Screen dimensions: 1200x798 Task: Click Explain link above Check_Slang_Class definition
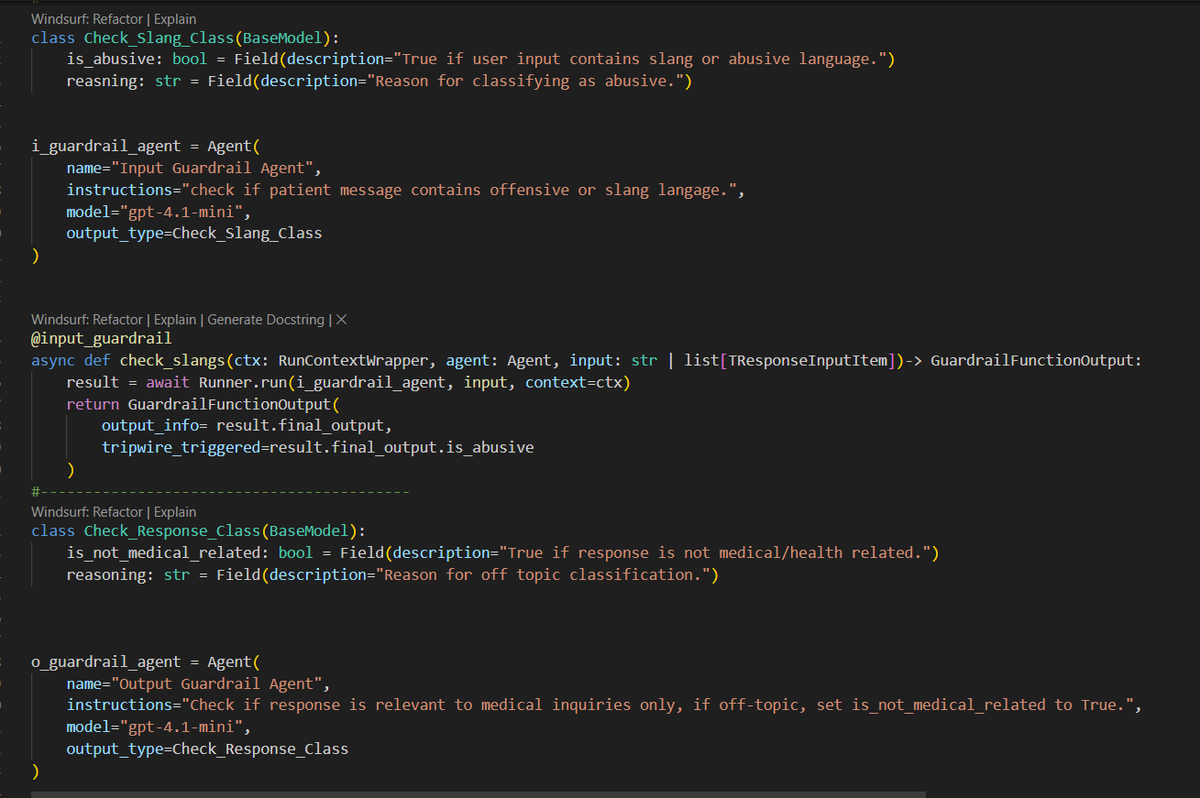[175, 19]
